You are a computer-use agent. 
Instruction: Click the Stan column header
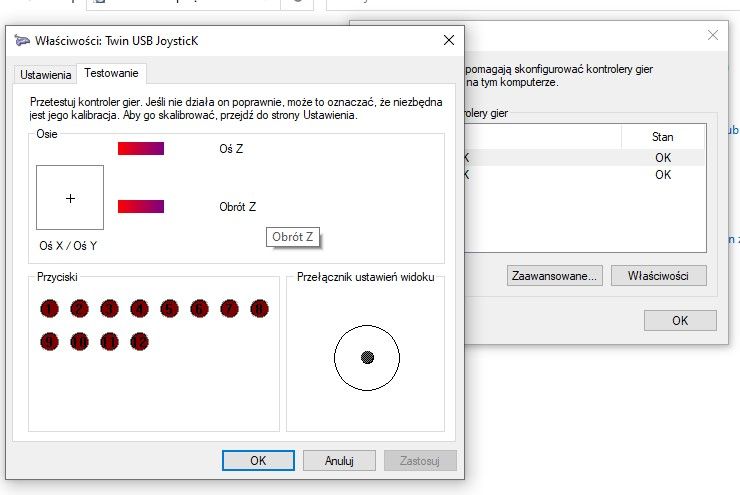(663, 137)
